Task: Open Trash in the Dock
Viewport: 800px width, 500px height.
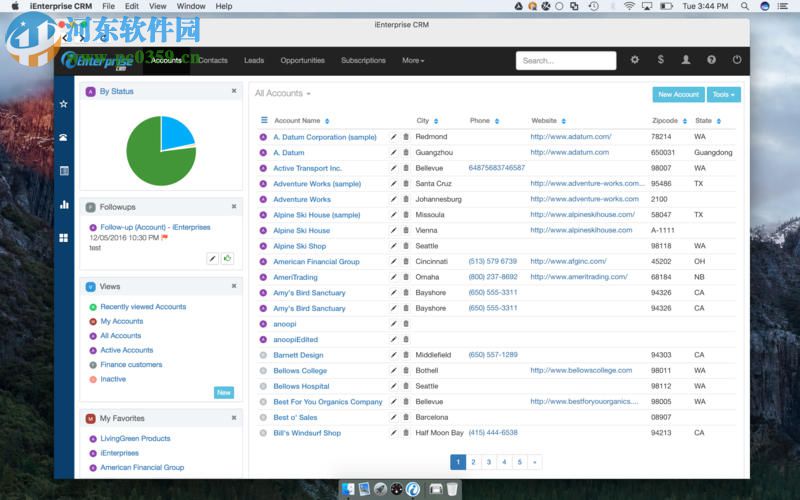Action: [x=452, y=489]
